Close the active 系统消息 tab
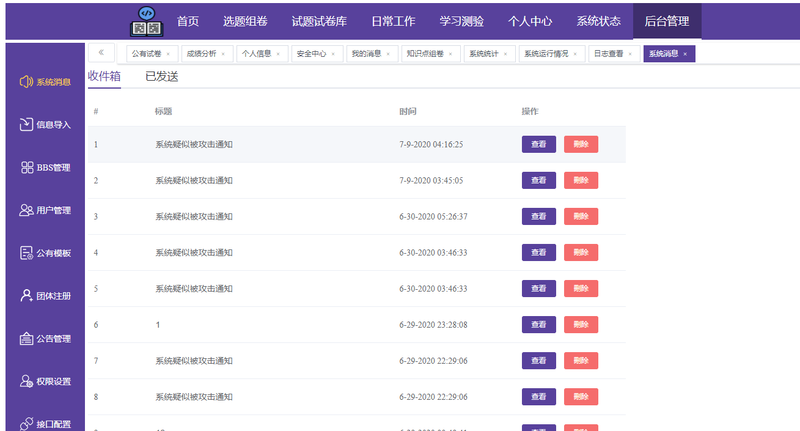Screen dimensions: 800x431 (x=685, y=54)
